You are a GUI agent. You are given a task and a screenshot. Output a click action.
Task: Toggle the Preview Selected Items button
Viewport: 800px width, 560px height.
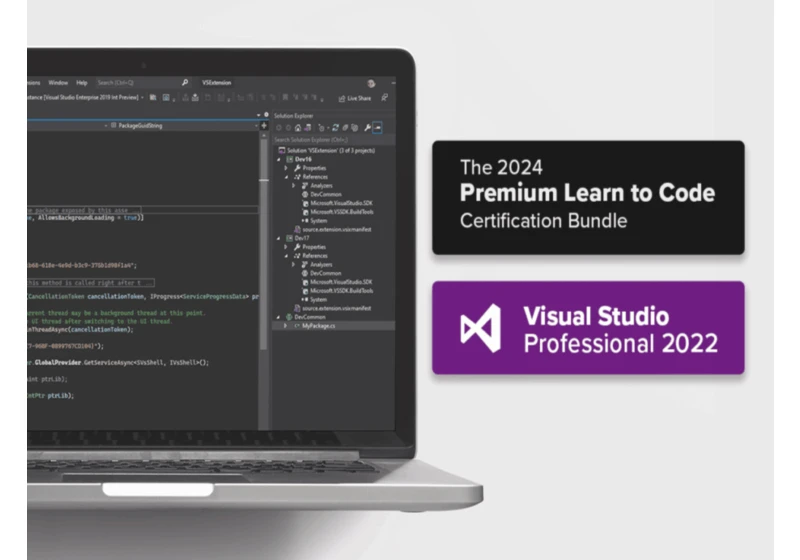[x=377, y=128]
